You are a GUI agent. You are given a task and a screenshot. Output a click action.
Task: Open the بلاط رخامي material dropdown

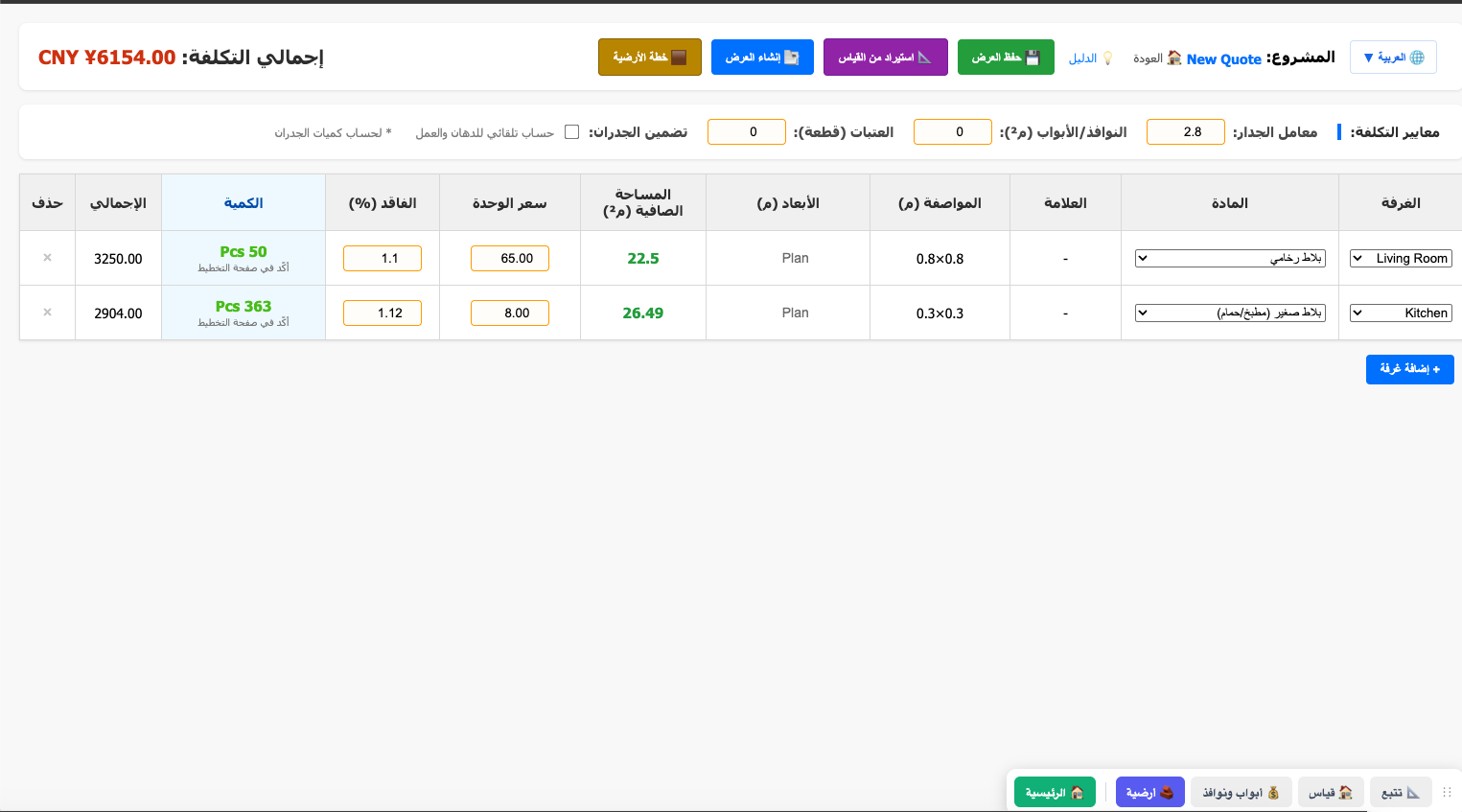click(x=1230, y=258)
